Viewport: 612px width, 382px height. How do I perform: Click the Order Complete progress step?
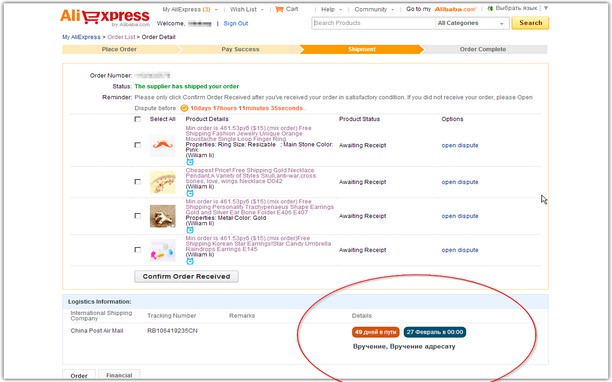(x=483, y=49)
